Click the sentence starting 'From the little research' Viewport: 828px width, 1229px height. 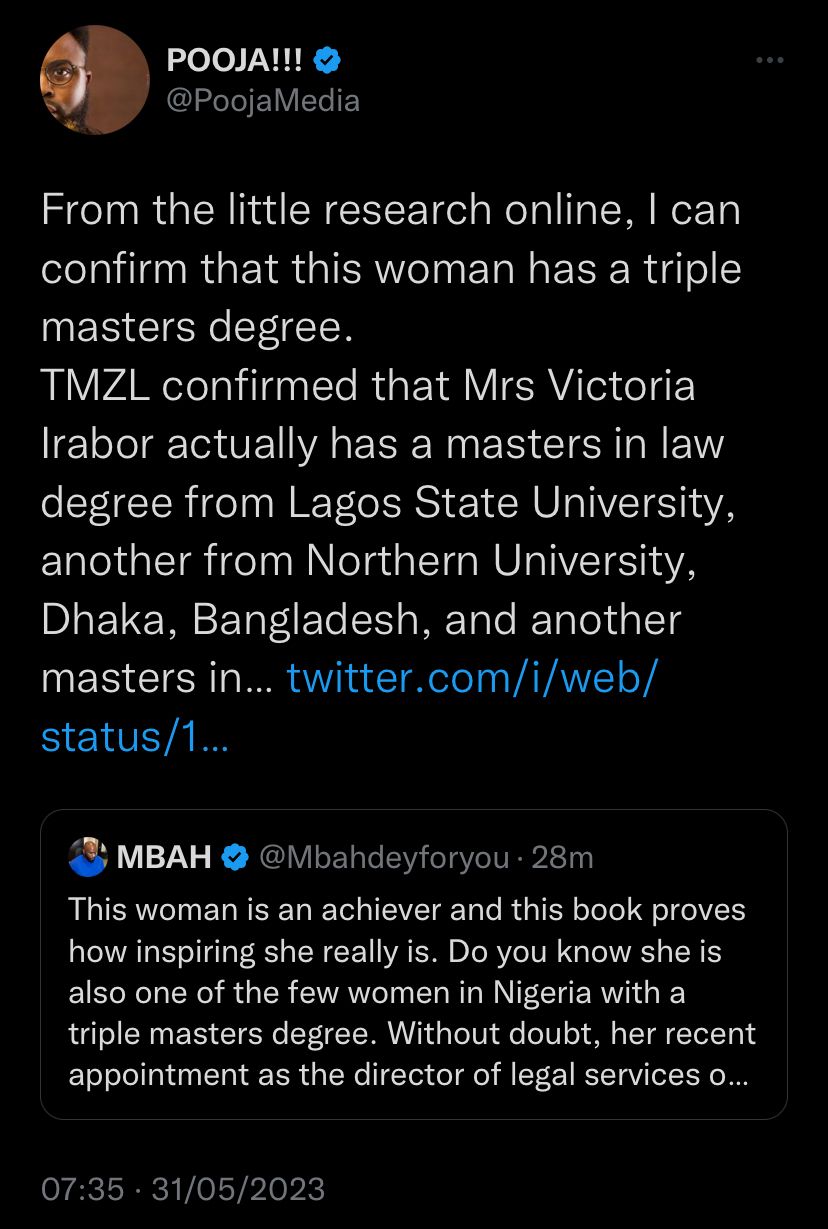click(390, 211)
